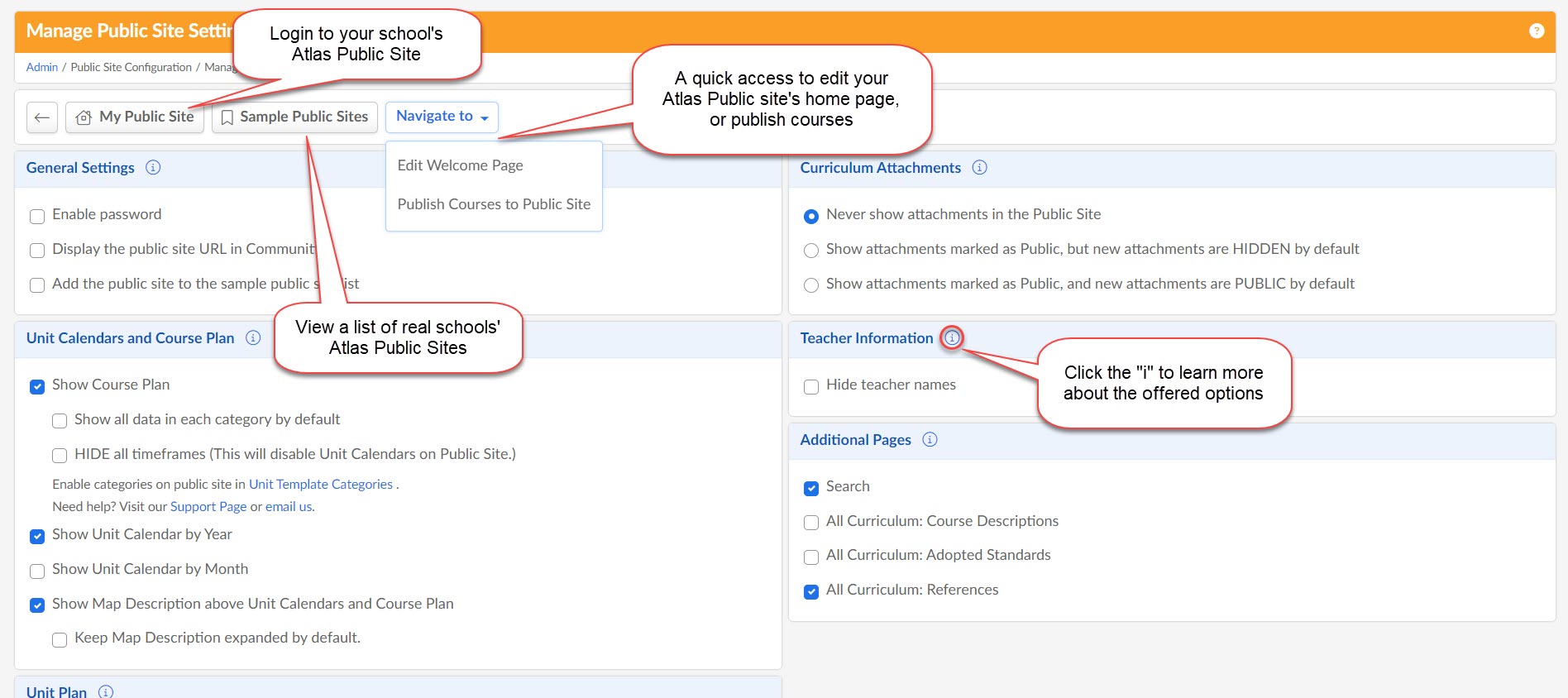
Task: Open Sample Public Sites button
Action: [x=295, y=117]
